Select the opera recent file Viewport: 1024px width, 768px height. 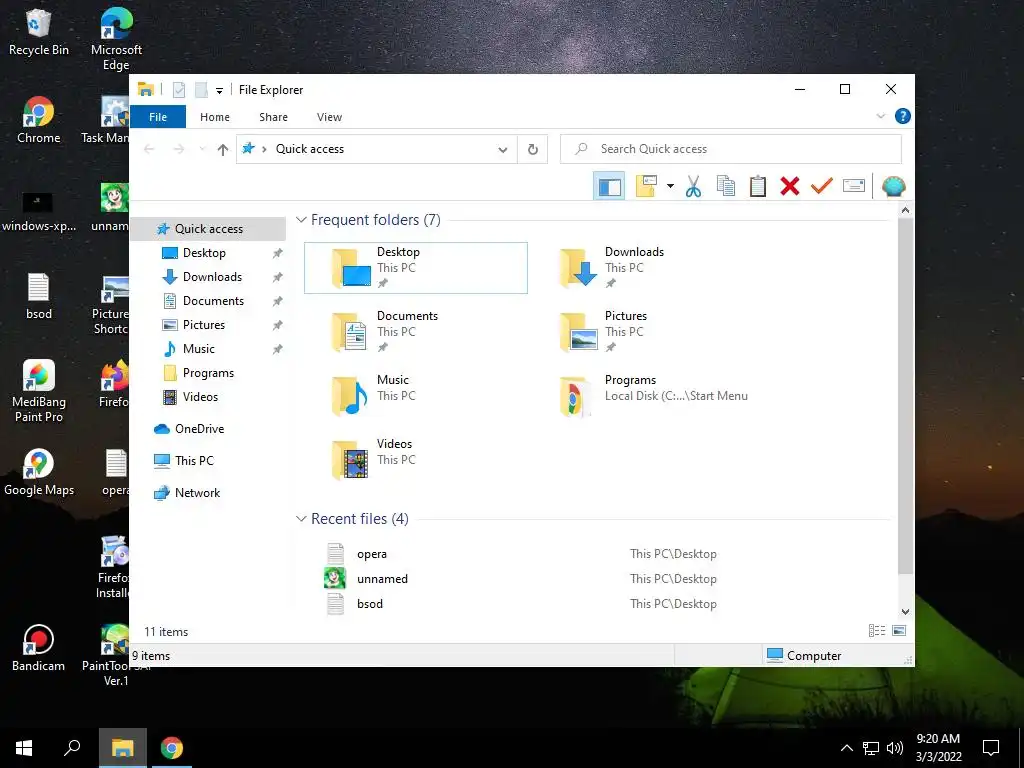(x=372, y=554)
